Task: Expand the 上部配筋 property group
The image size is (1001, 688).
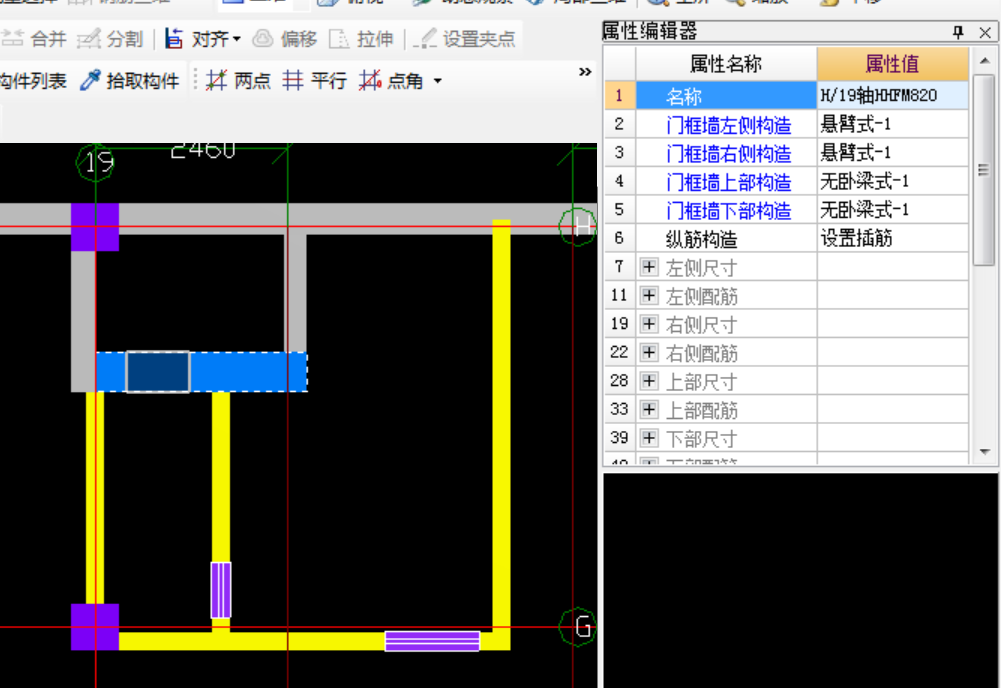Action: coord(649,408)
